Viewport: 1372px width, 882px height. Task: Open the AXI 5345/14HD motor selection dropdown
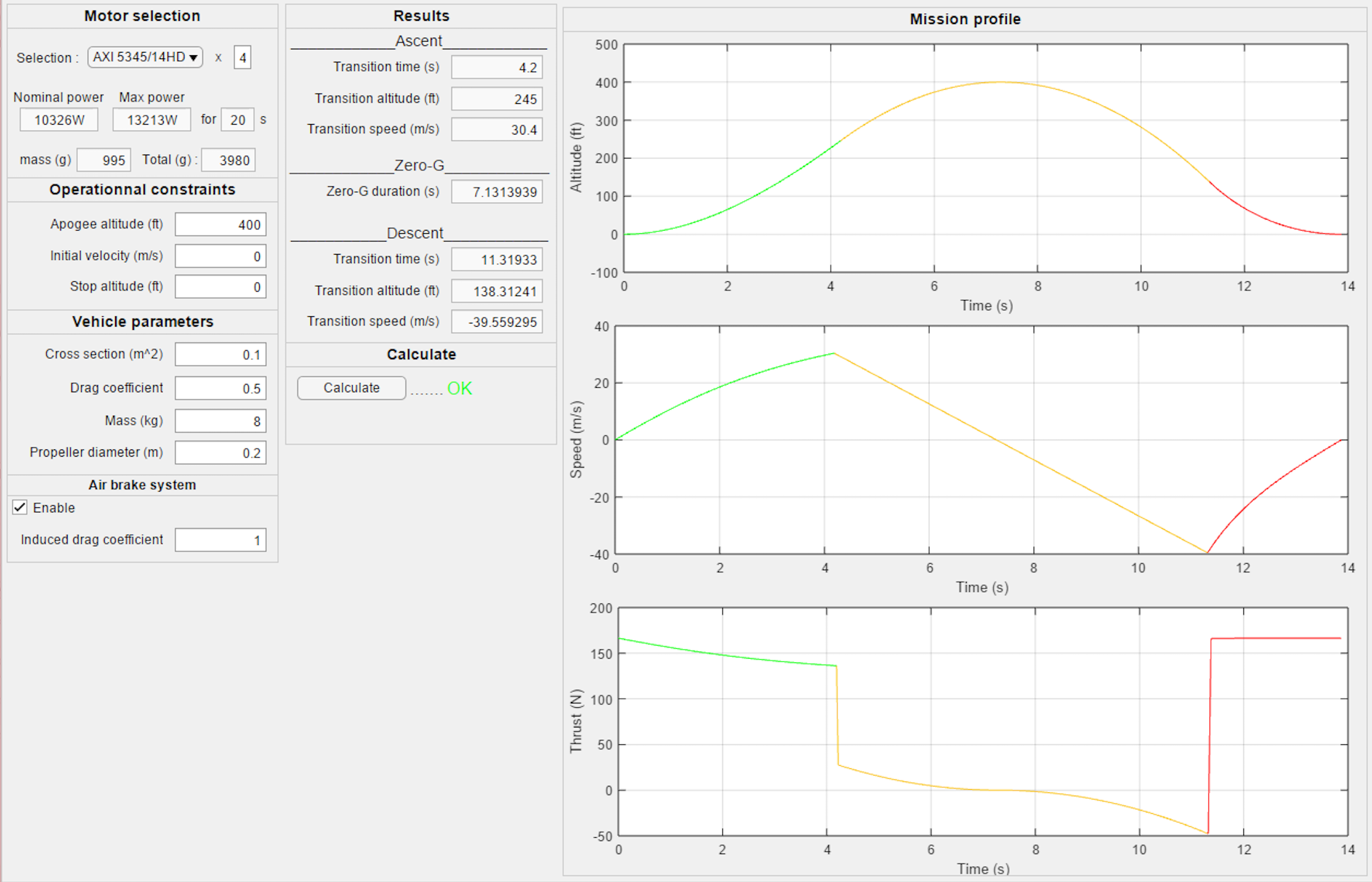(146, 57)
